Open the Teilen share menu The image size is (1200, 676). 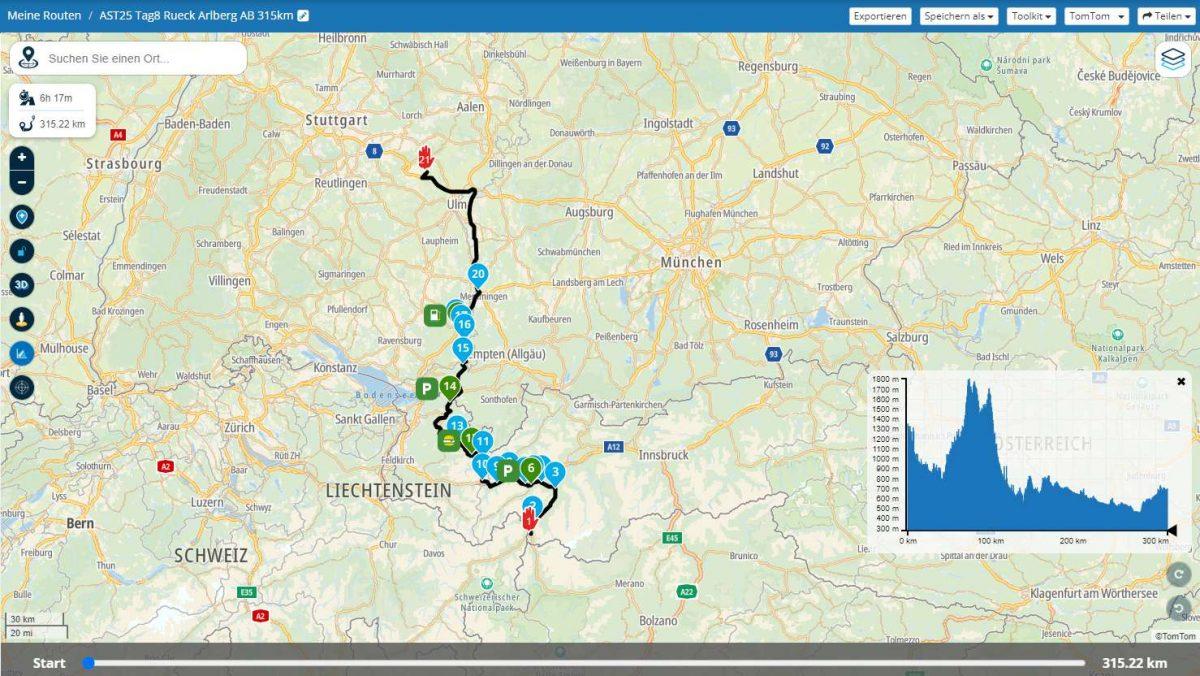pos(1166,16)
